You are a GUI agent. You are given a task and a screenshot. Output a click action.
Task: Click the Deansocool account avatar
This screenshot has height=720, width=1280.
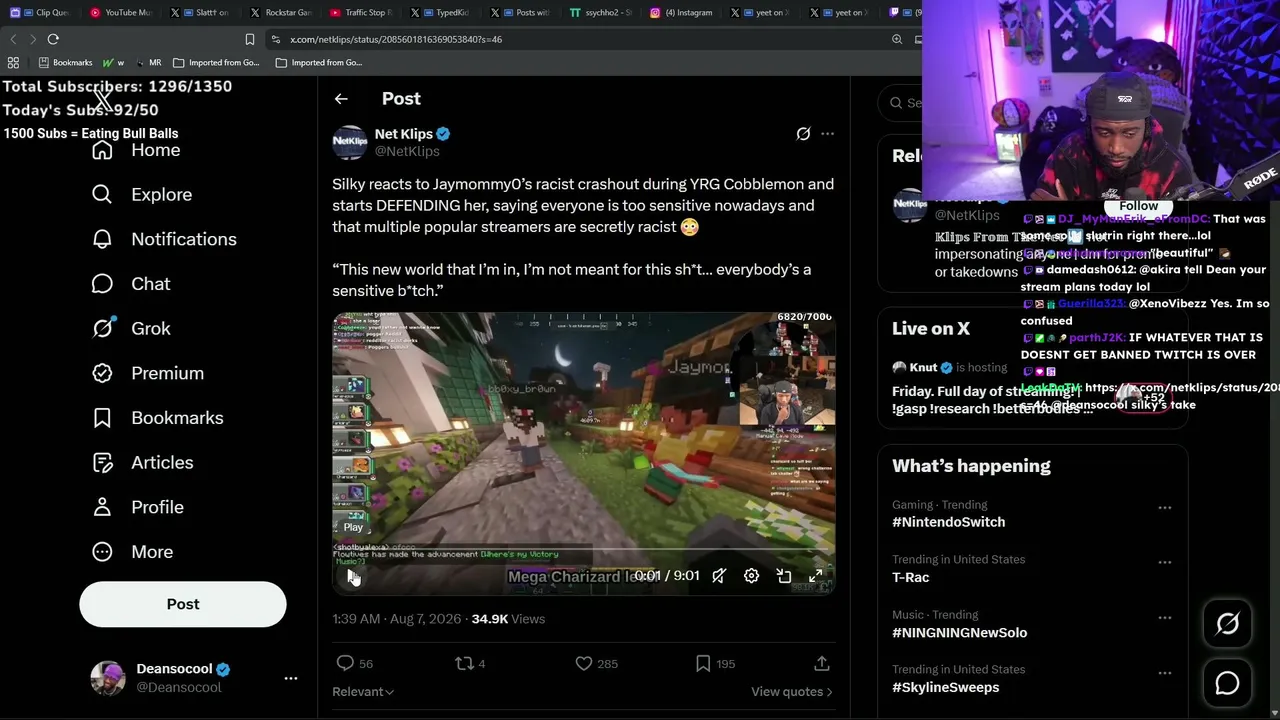coord(108,678)
